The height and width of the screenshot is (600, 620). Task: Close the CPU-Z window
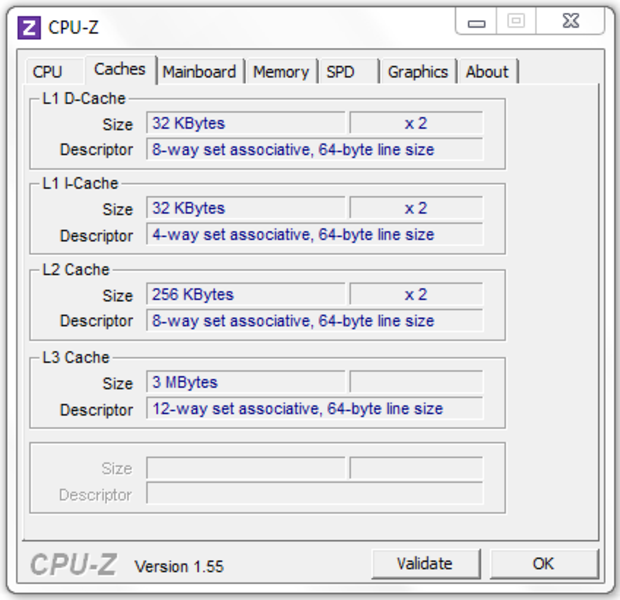570,21
